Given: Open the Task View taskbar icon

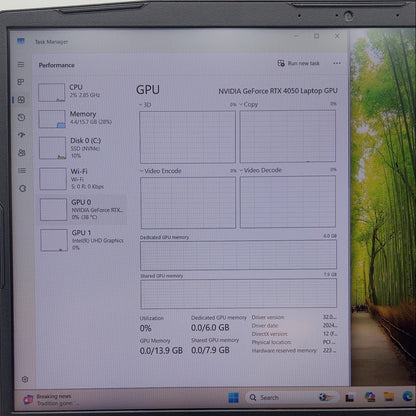Looking at the screenshot, I should point(349,397).
